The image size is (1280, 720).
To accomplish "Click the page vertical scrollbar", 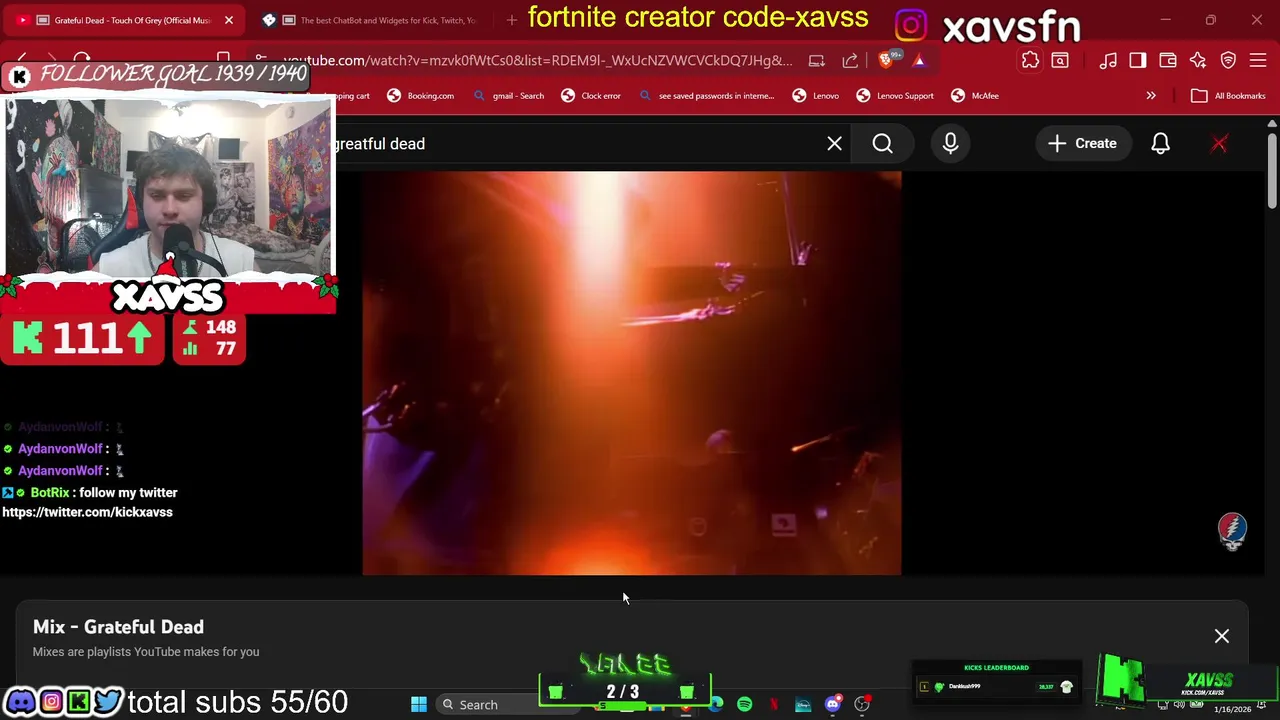I will tap(1272, 170).
